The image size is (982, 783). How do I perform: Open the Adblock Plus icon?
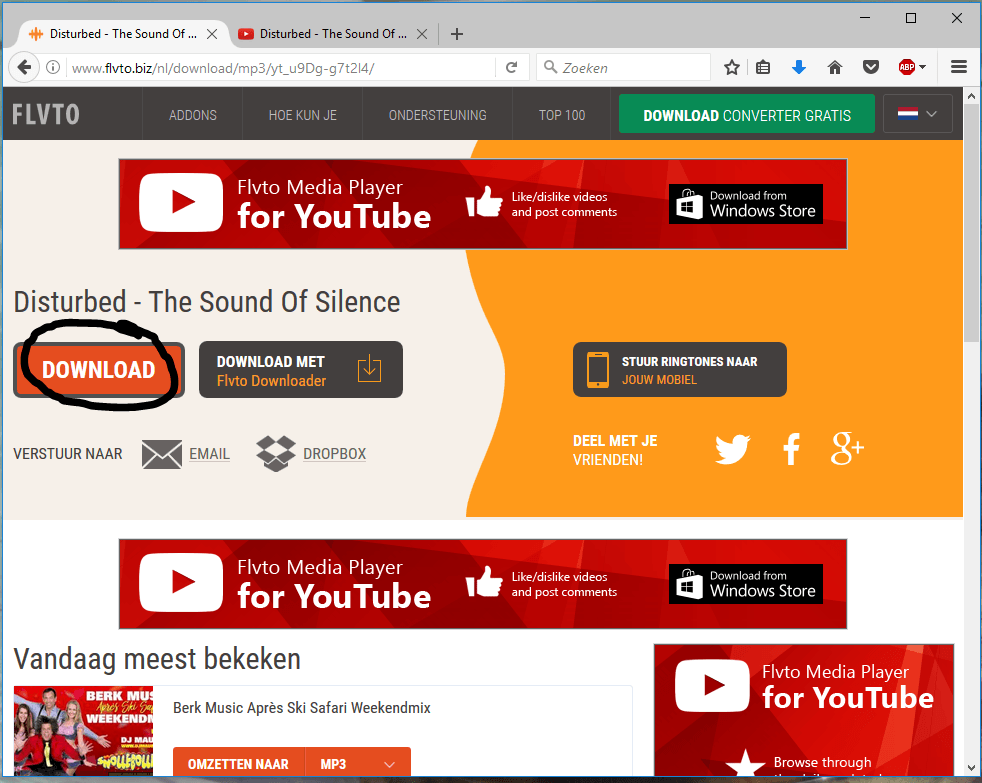(906, 67)
